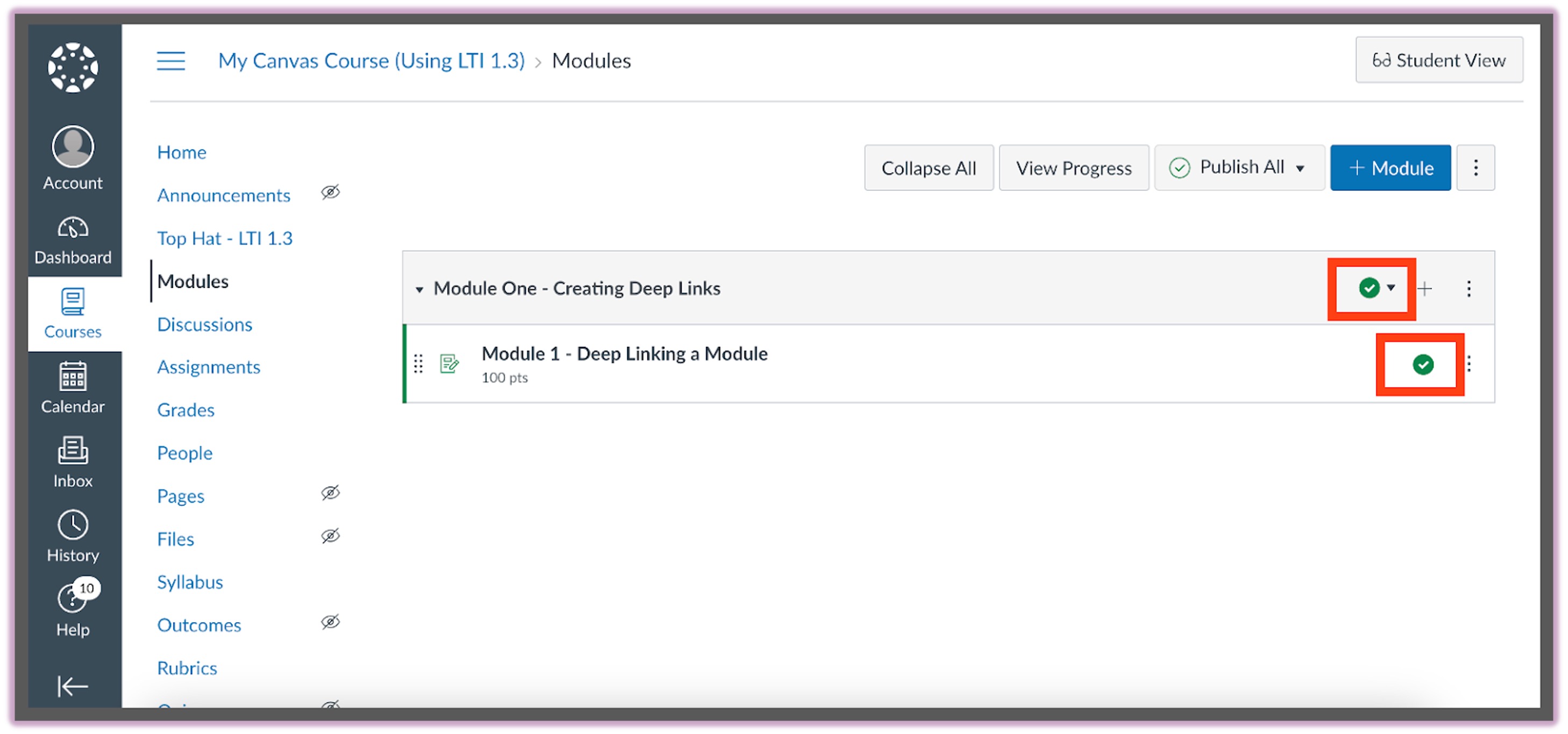The height and width of the screenshot is (734, 1568).
Task: Toggle the Files hidden eye icon
Action: (330, 536)
